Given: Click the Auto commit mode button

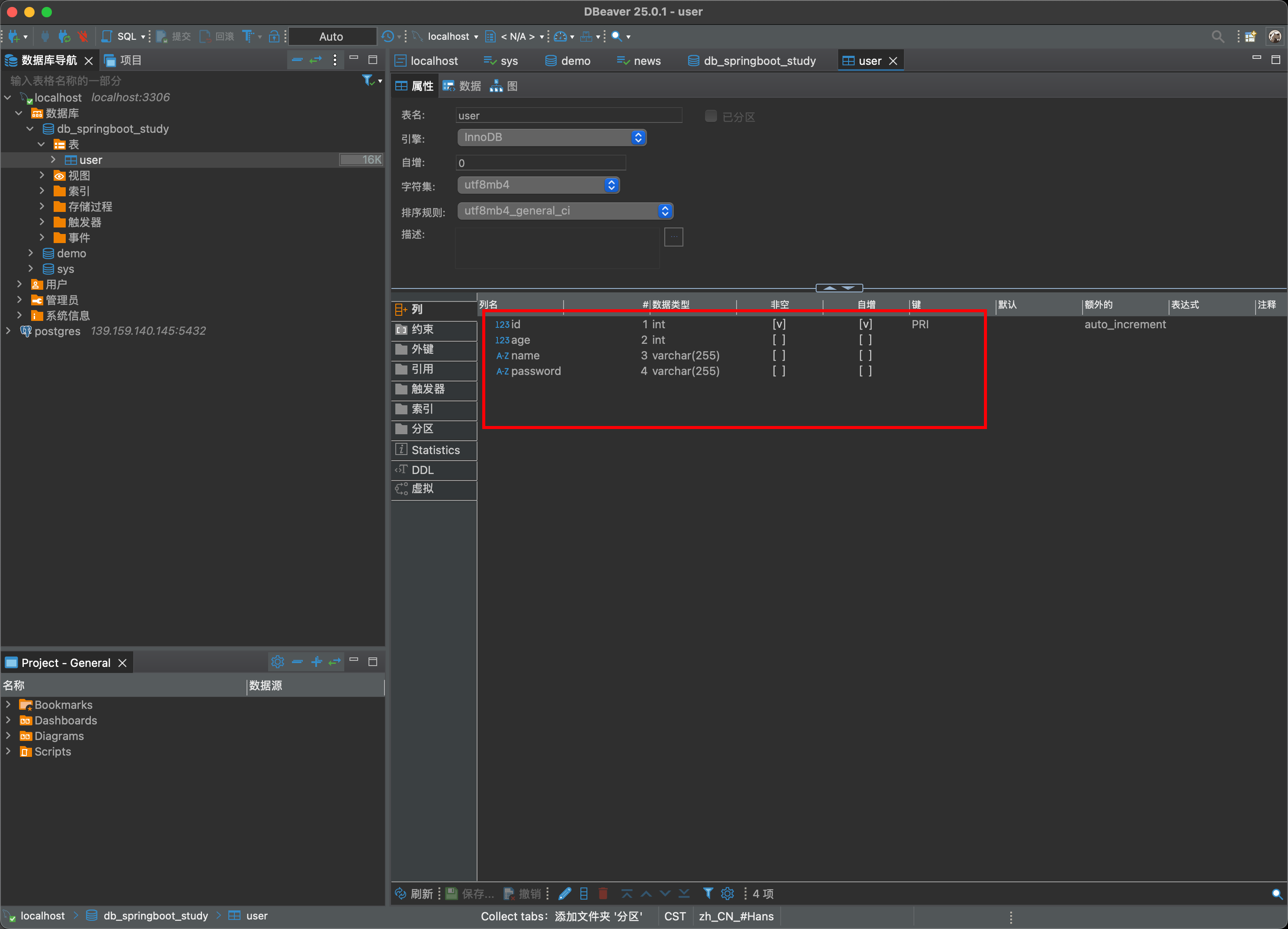Looking at the screenshot, I should tap(331, 36).
